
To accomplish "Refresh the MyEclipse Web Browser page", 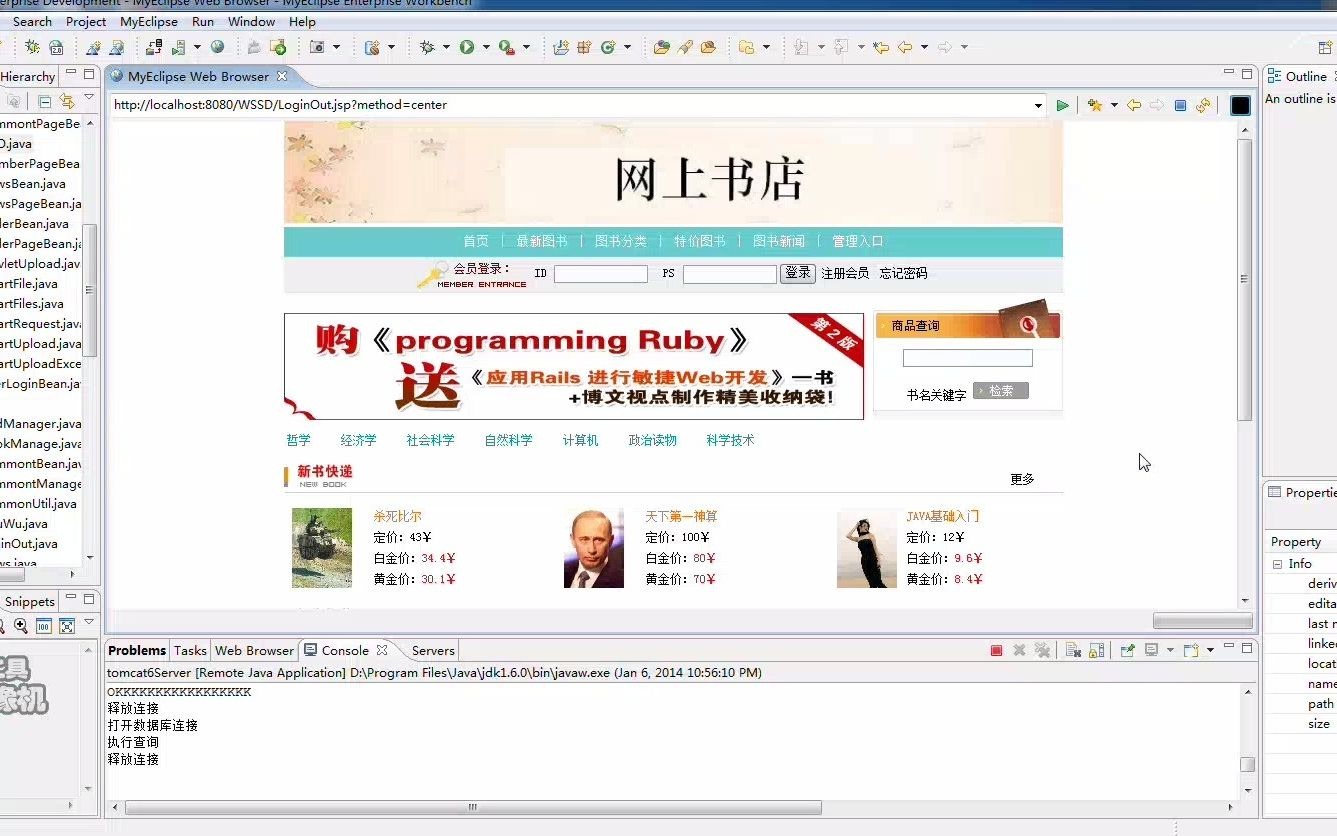I will [1203, 105].
